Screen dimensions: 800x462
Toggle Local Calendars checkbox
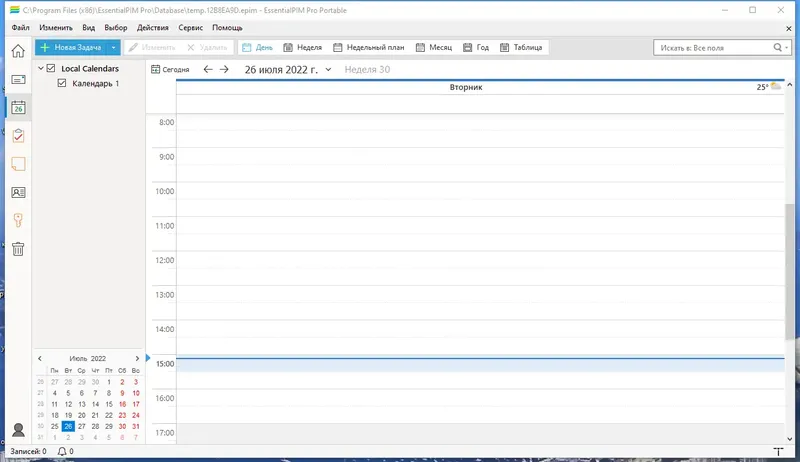51,68
